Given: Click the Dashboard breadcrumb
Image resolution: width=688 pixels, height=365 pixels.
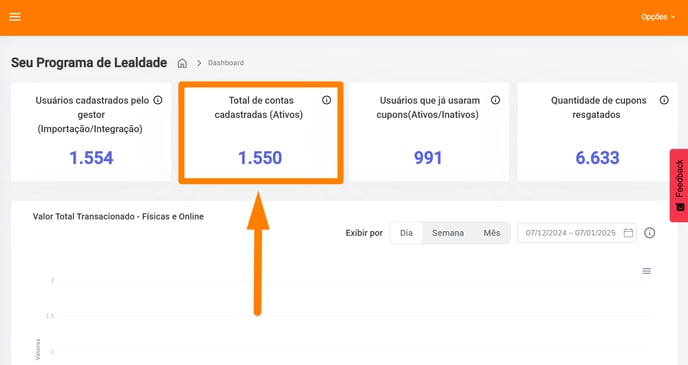Looking at the screenshot, I should (x=226, y=63).
